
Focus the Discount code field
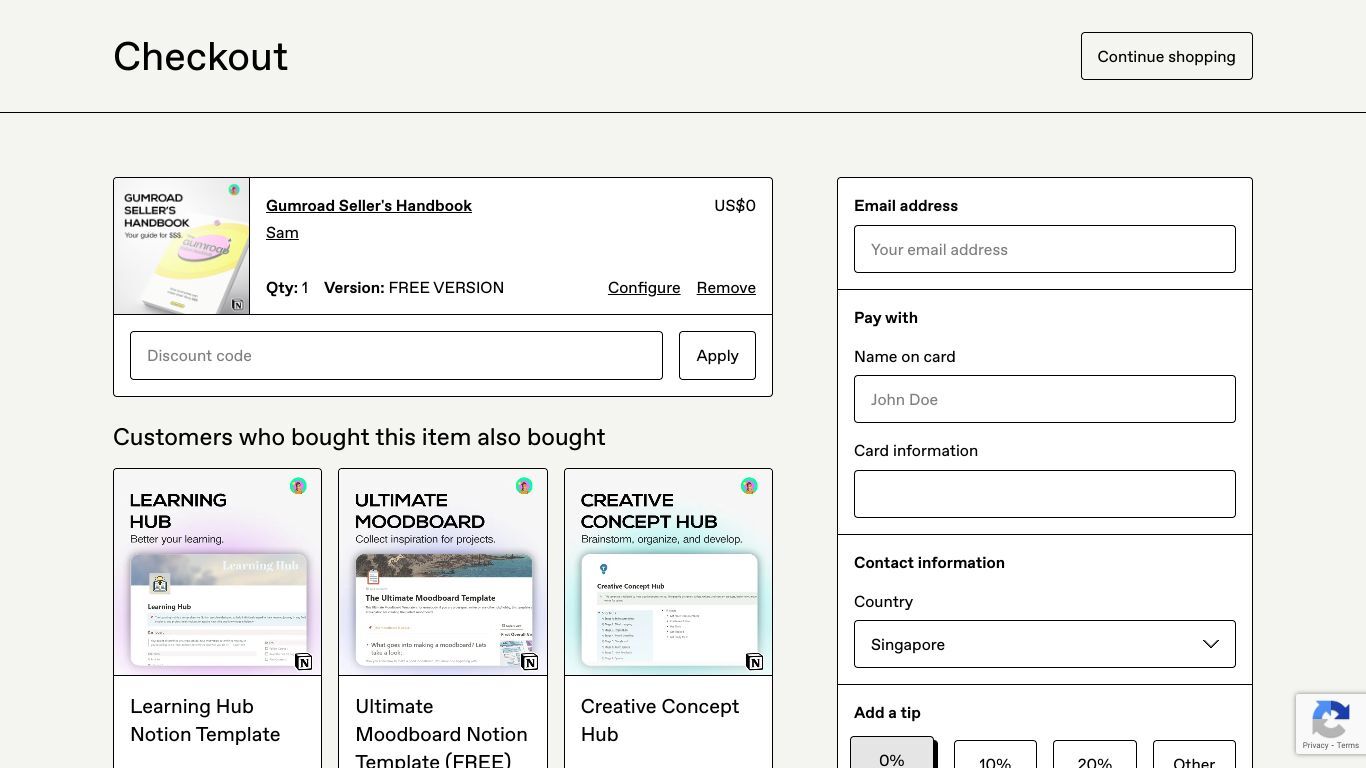click(396, 355)
